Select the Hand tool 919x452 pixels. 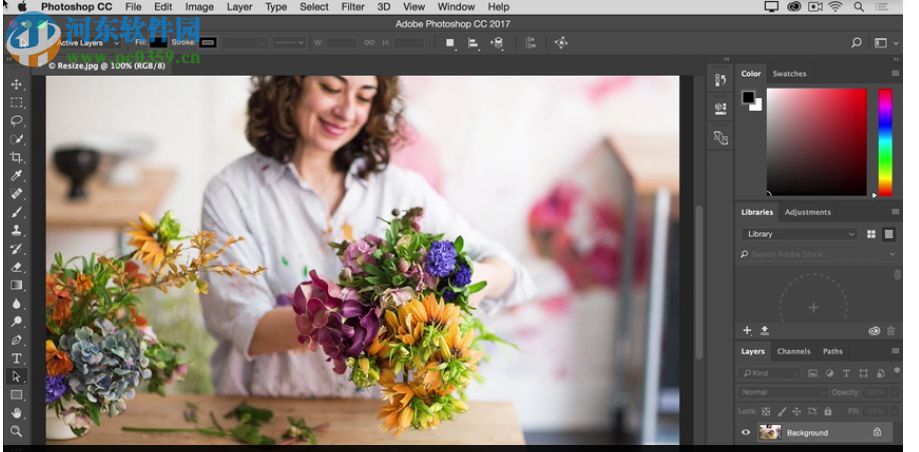(x=16, y=413)
